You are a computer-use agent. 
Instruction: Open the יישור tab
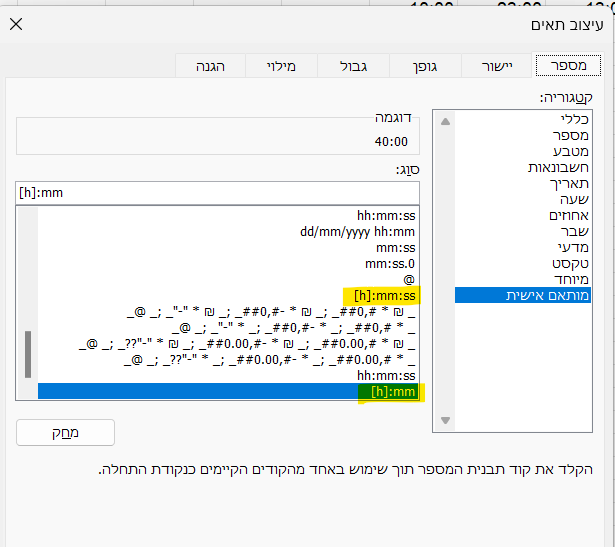click(x=497, y=66)
